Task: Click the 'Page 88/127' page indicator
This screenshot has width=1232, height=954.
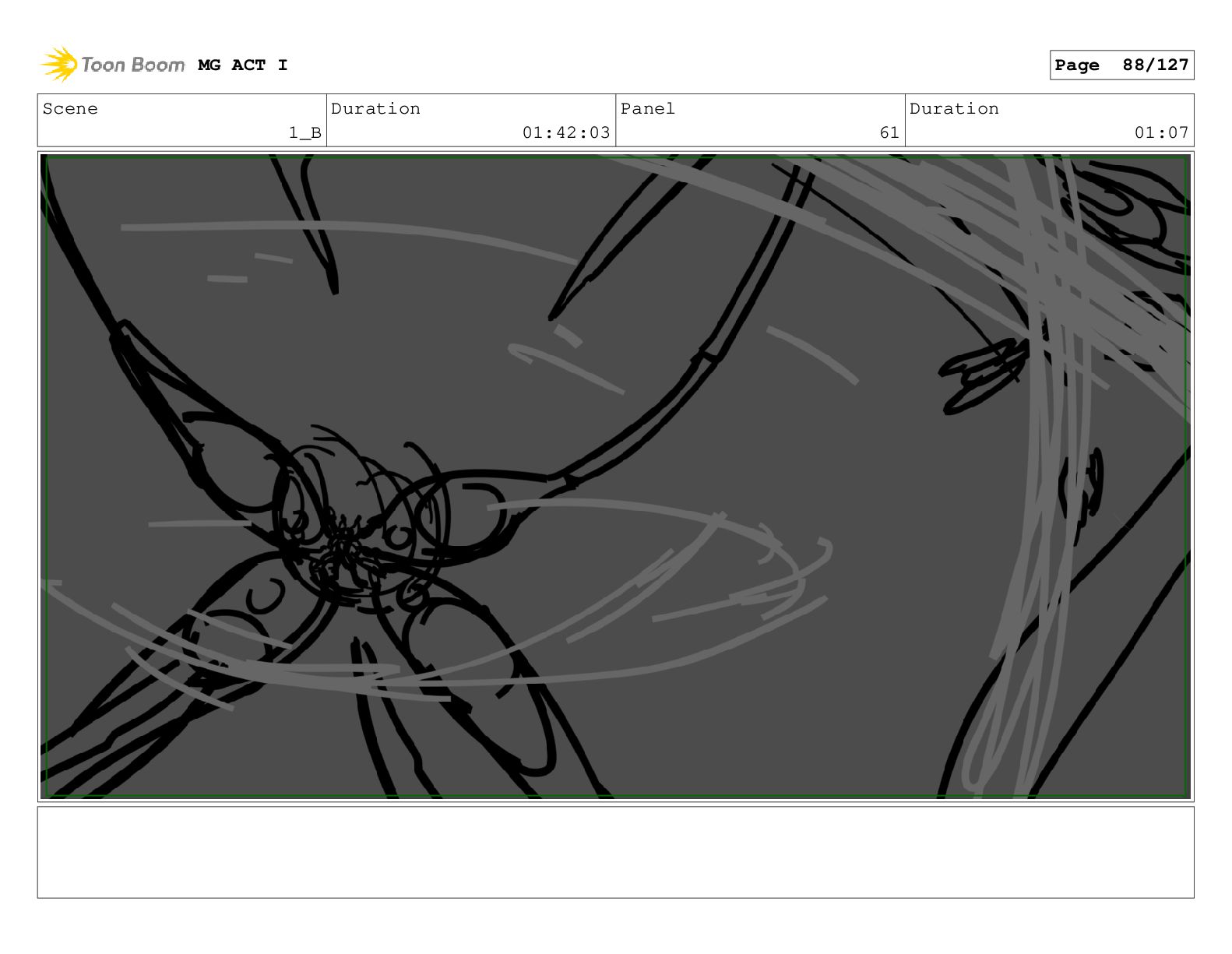Action: (x=1121, y=65)
